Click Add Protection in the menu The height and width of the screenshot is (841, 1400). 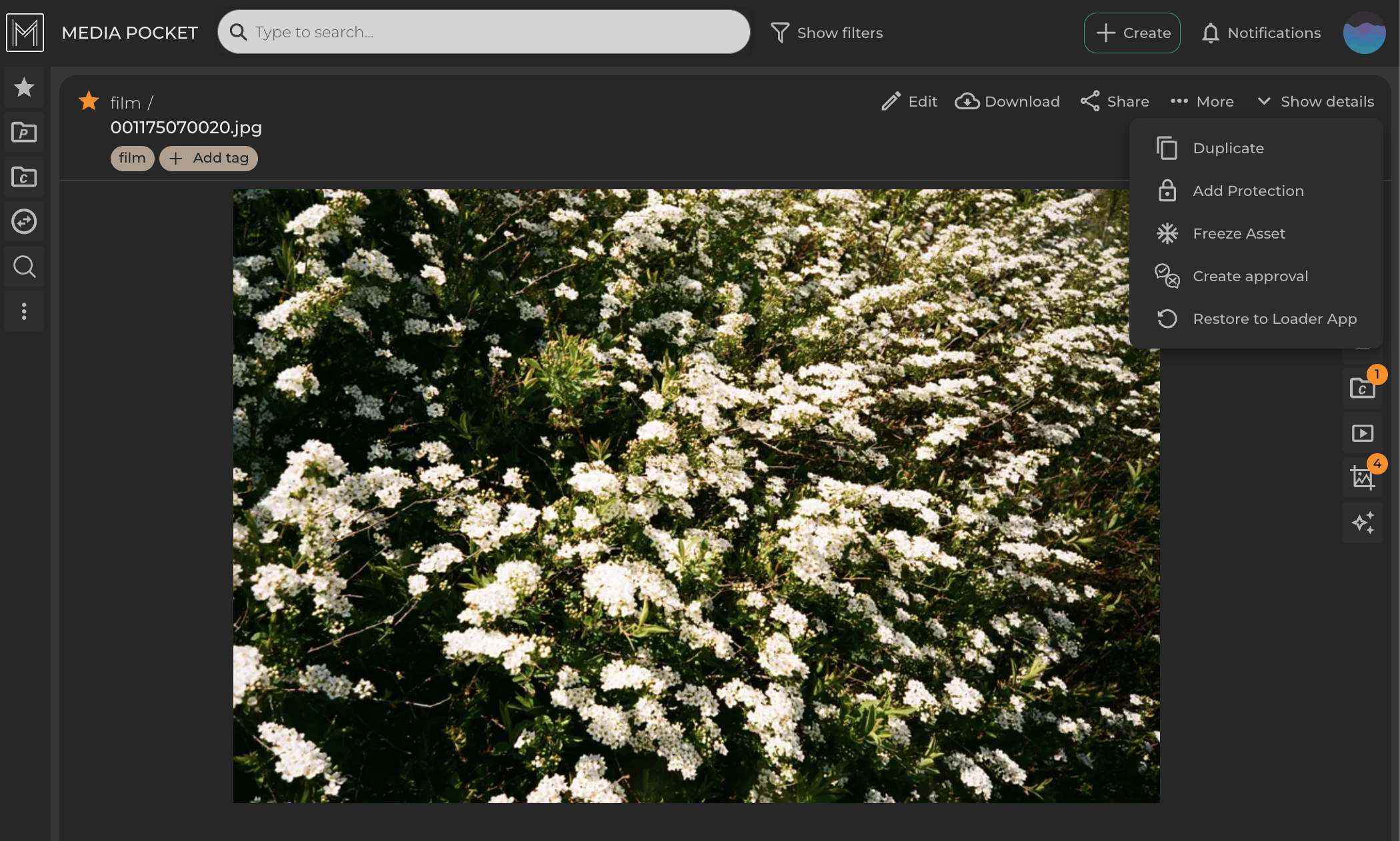pos(1248,191)
